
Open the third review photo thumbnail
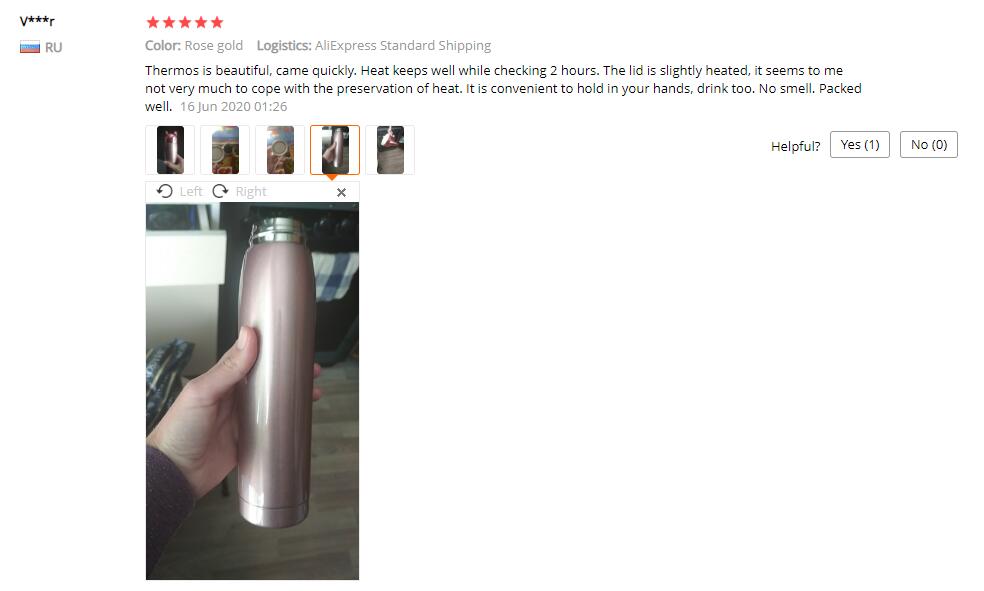coord(280,150)
